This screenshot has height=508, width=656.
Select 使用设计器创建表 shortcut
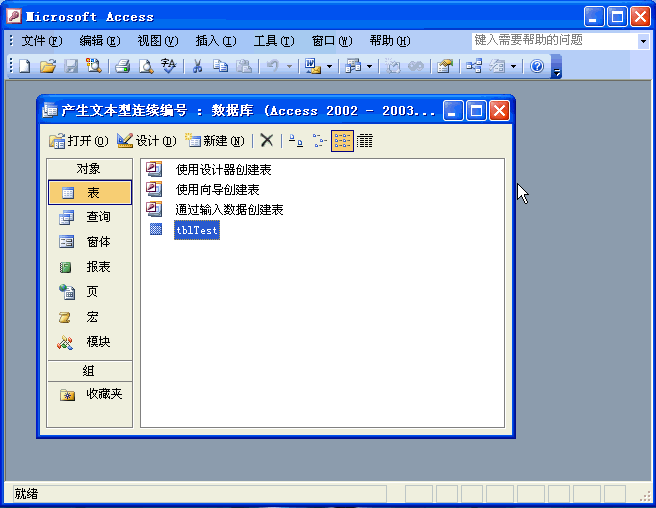point(223,169)
